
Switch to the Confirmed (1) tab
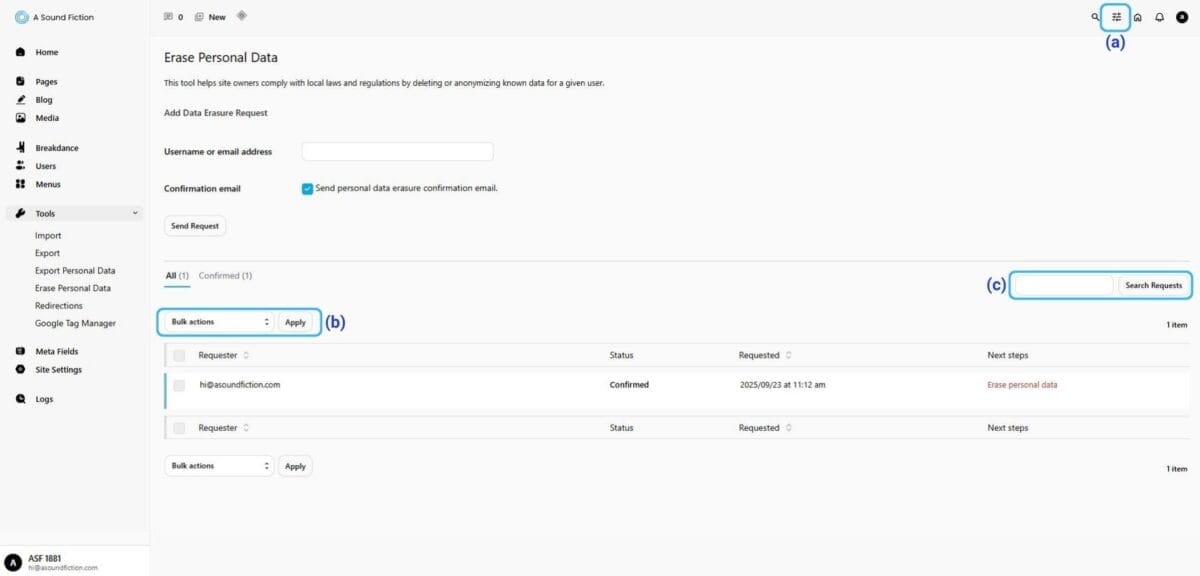(x=225, y=275)
